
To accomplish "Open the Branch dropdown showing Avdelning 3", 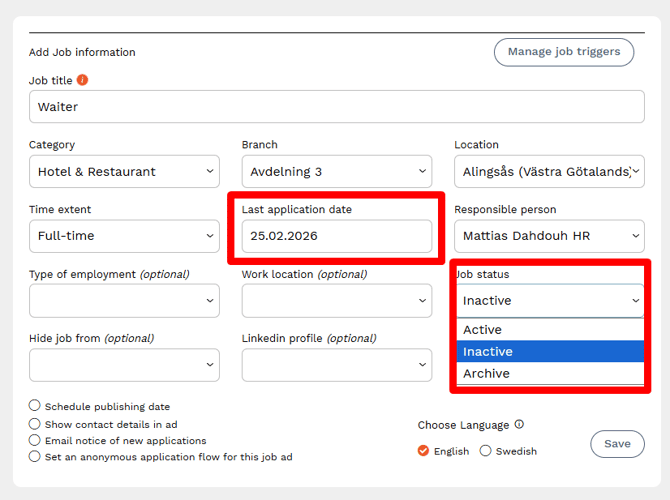I will [337, 171].
